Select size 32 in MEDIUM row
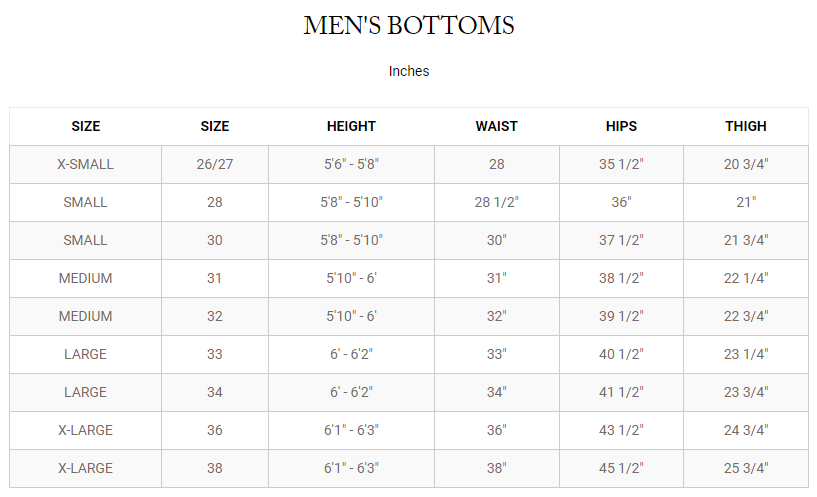Viewport: 817px width, 497px height. point(215,316)
